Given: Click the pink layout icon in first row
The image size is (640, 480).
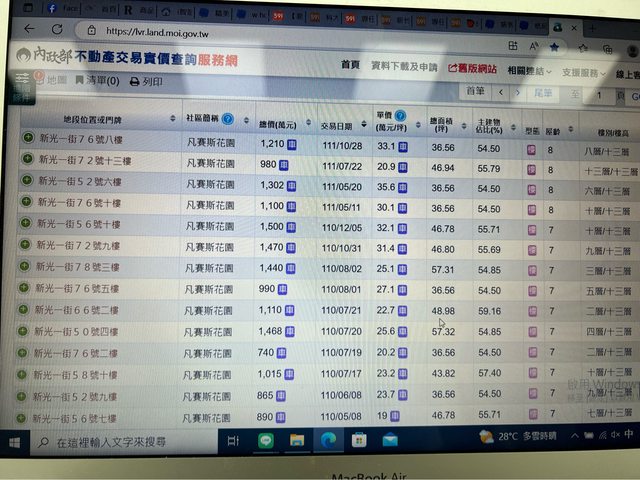Looking at the screenshot, I should click(x=531, y=148).
